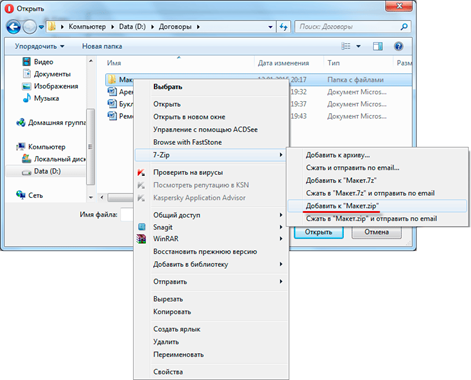The height and width of the screenshot is (380, 471).
Task: Sort by Имя column header
Action: pos(114,63)
